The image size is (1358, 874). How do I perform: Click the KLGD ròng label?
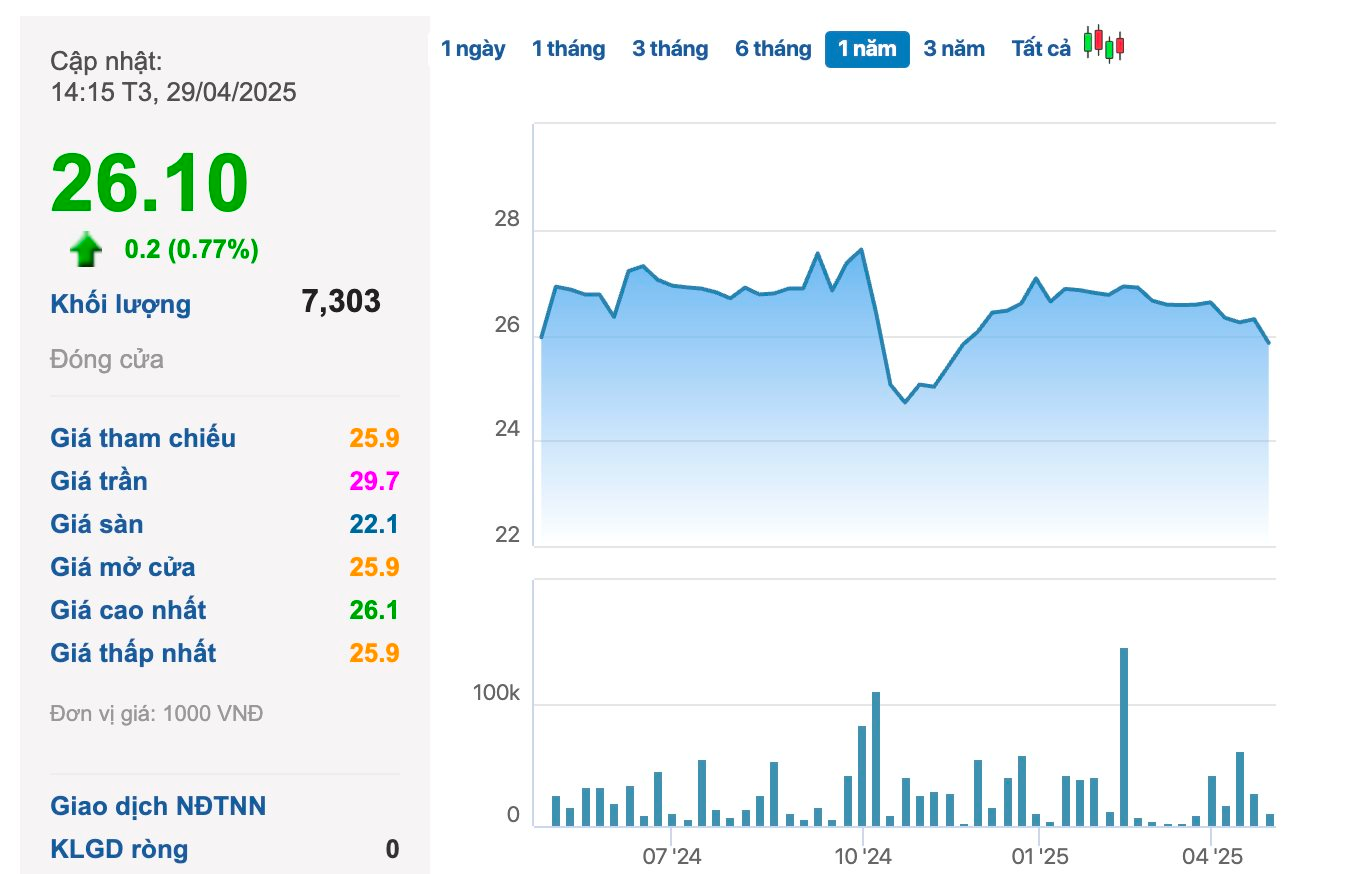click(119, 849)
